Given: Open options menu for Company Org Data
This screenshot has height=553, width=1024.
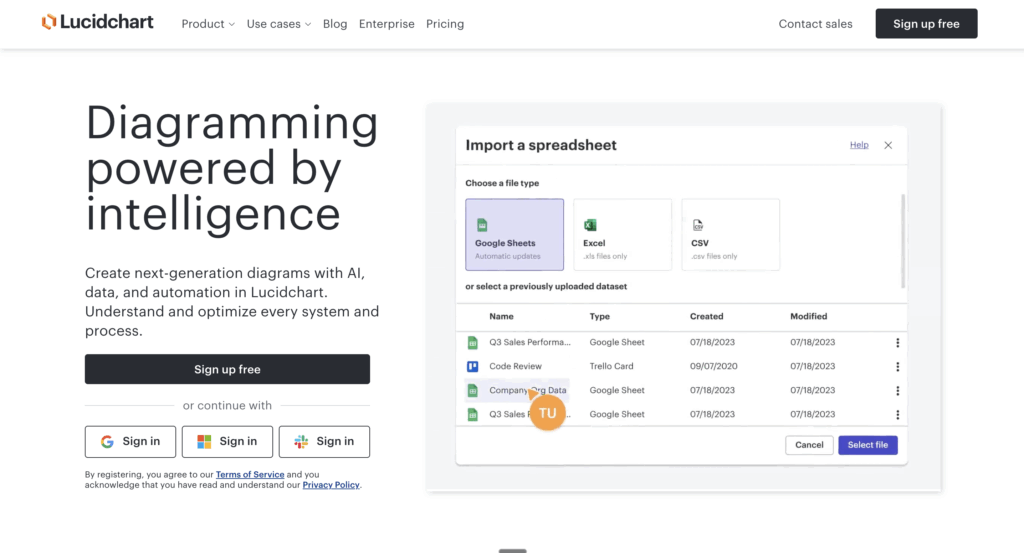Looking at the screenshot, I should coord(897,390).
